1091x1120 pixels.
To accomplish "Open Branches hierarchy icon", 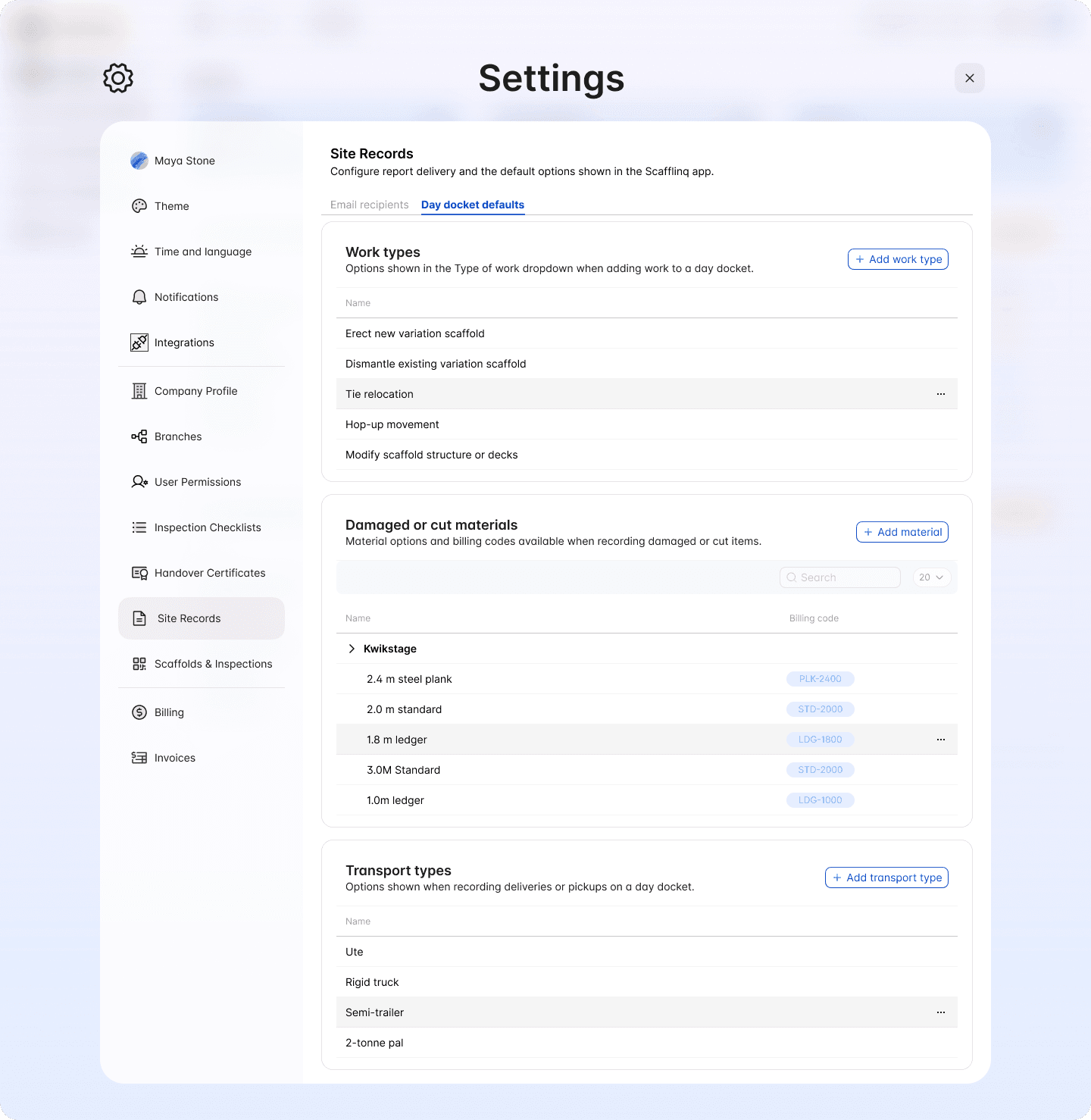I will point(139,436).
